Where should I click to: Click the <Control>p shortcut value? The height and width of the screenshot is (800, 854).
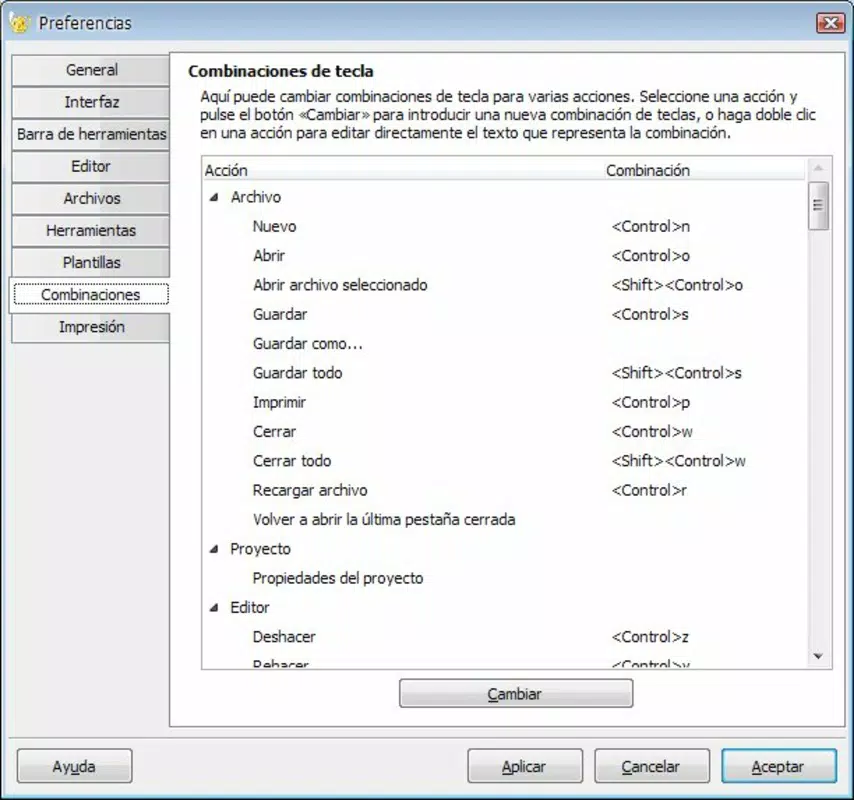(651, 402)
